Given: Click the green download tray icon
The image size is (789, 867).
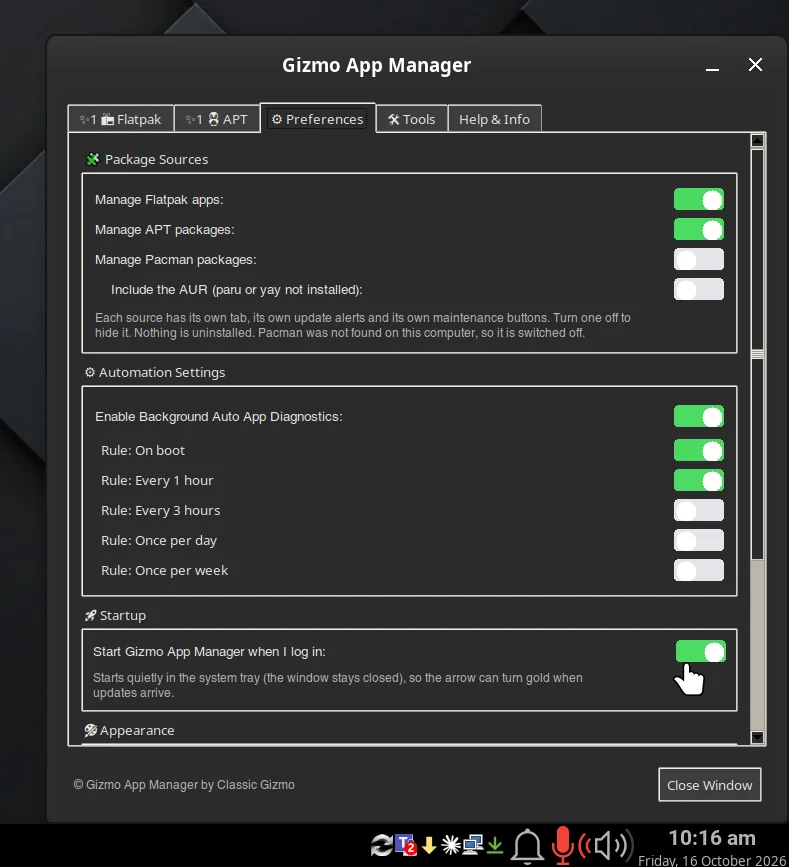Looking at the screenshot, I should pos(495,845).
